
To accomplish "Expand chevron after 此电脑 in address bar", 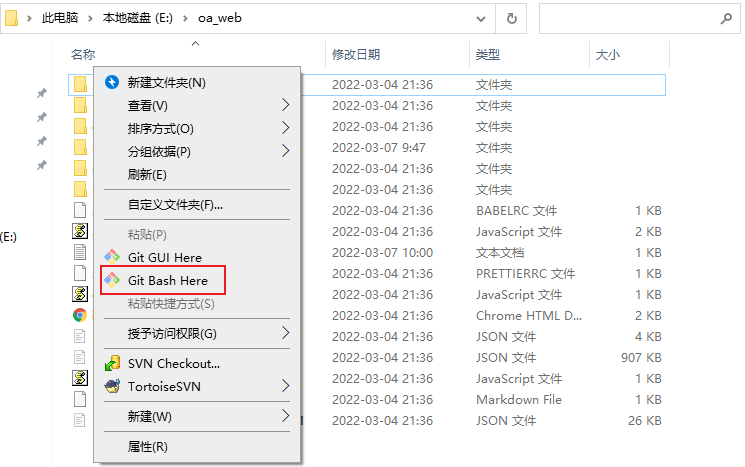I will (90, 19).
